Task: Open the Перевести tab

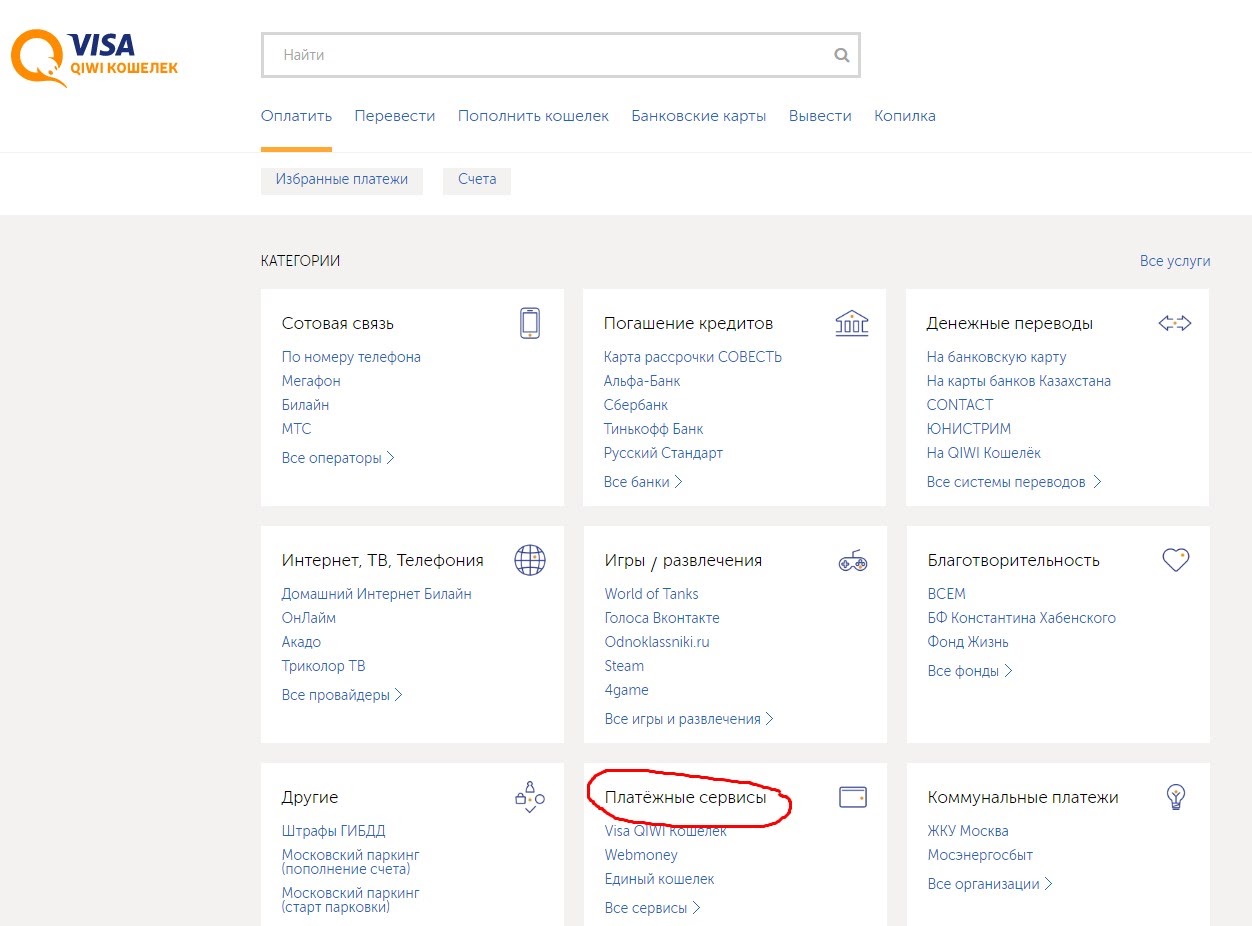Action: click(x=395, y=116)
